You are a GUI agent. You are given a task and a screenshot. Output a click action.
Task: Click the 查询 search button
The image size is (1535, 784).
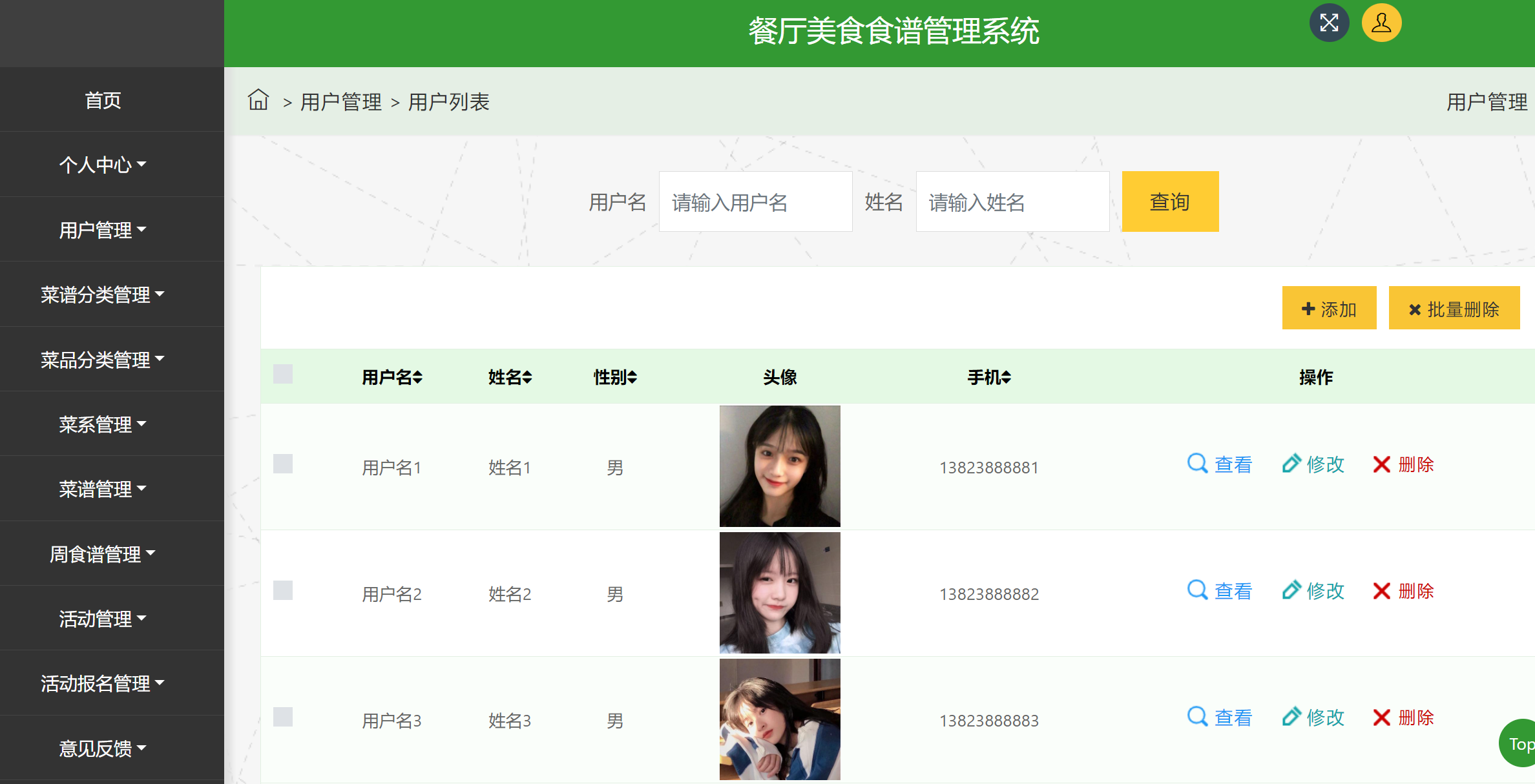click(x=1170, y=201)
